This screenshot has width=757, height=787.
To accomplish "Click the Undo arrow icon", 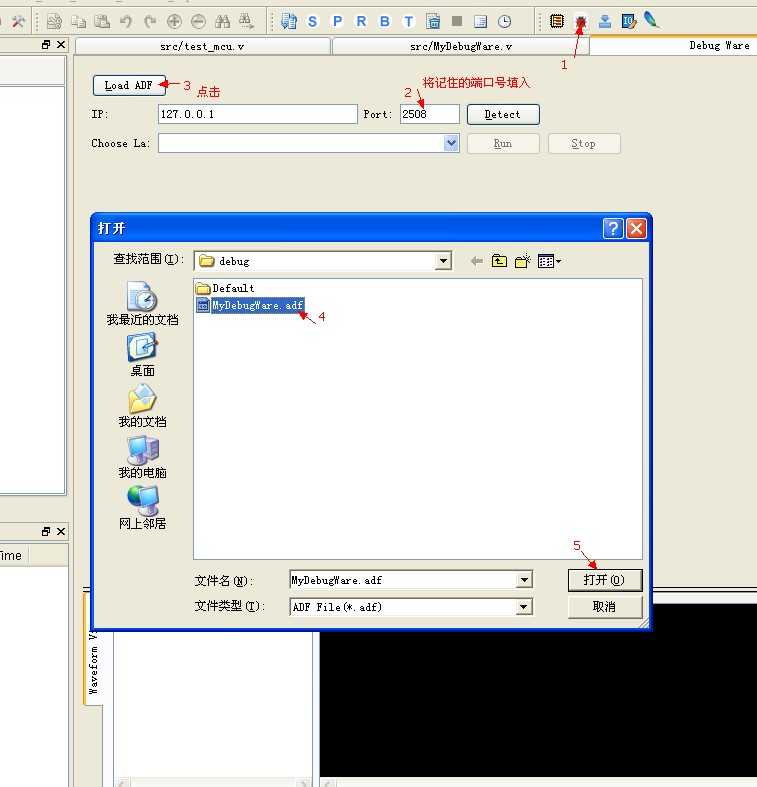I will coord(126,22).
